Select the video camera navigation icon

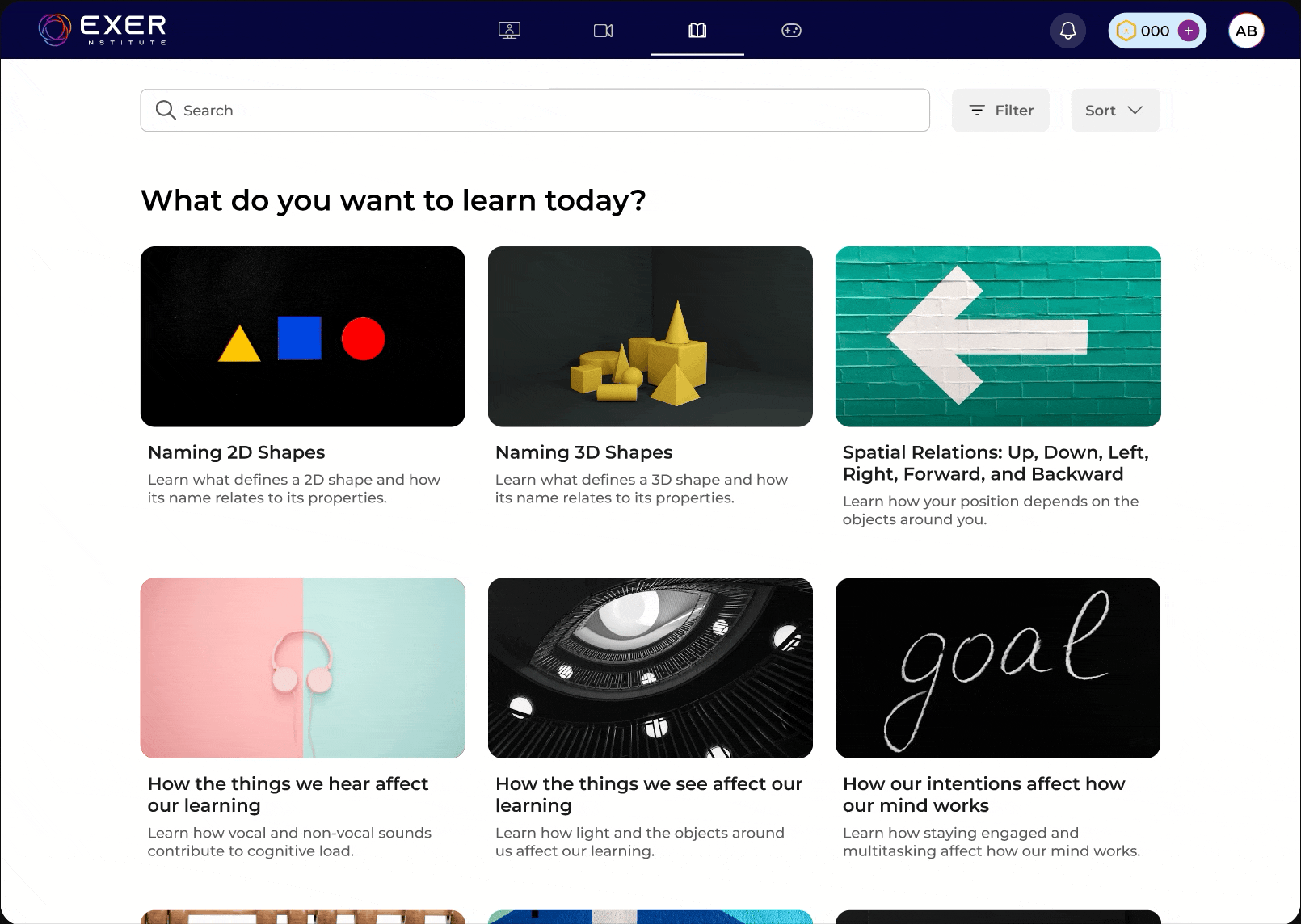[603, 30]
